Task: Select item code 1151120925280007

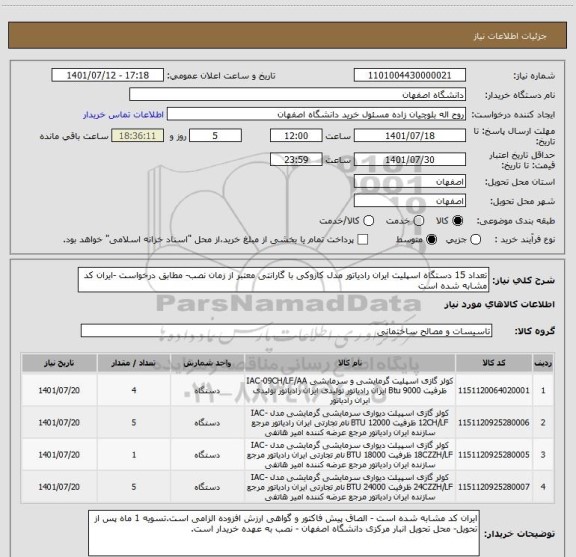Action: tap(494, 487)
